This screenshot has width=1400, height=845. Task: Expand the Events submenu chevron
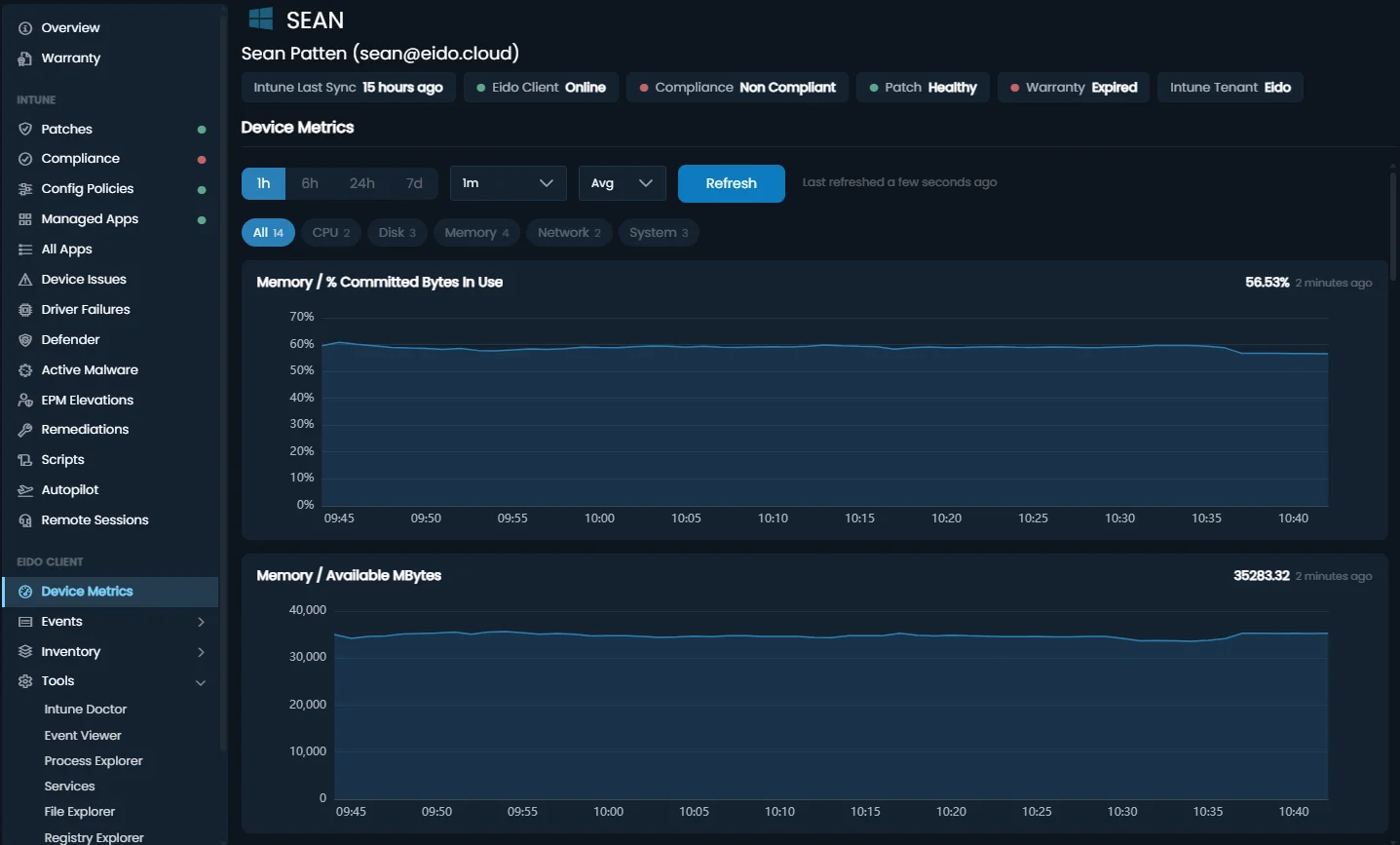pos(201,622)
